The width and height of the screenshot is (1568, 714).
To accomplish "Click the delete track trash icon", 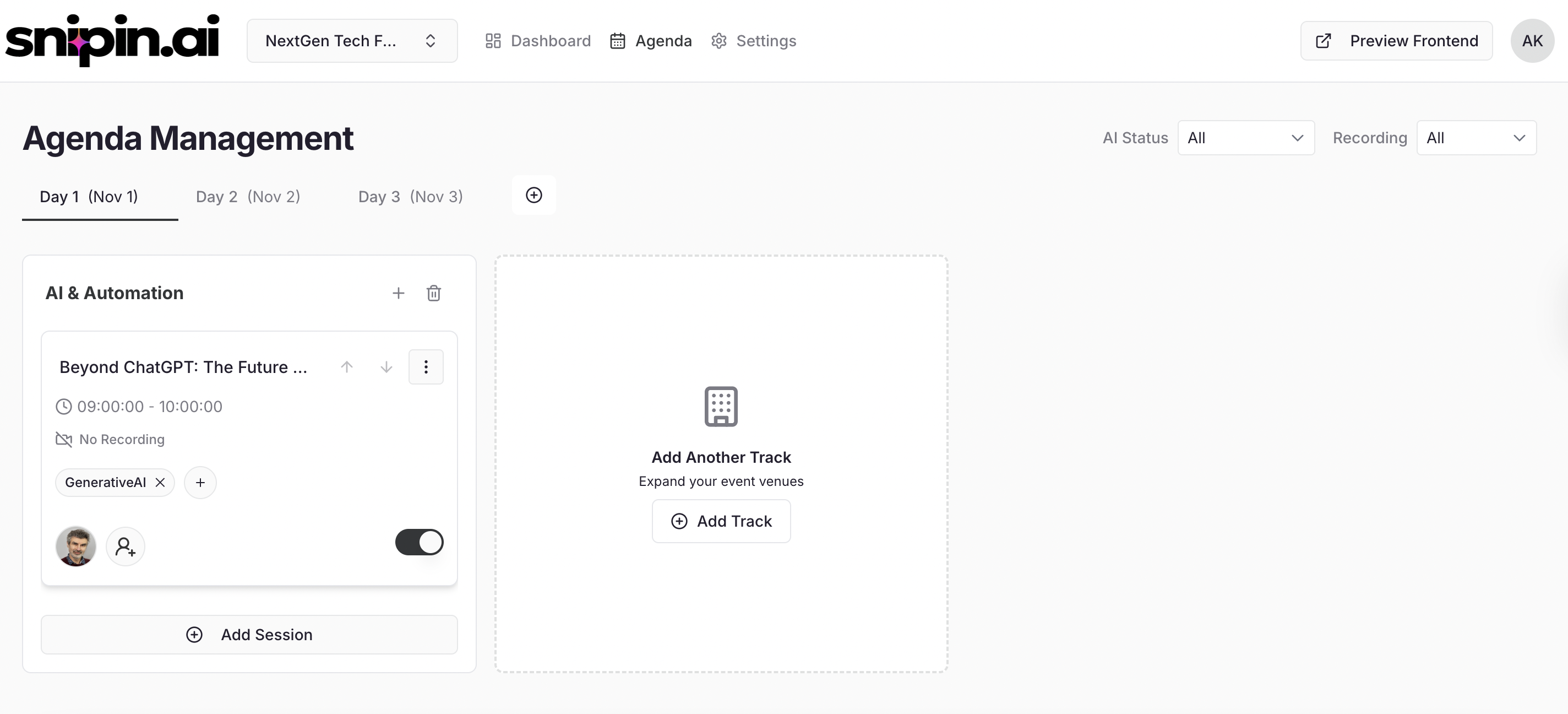I will (434, 293).
